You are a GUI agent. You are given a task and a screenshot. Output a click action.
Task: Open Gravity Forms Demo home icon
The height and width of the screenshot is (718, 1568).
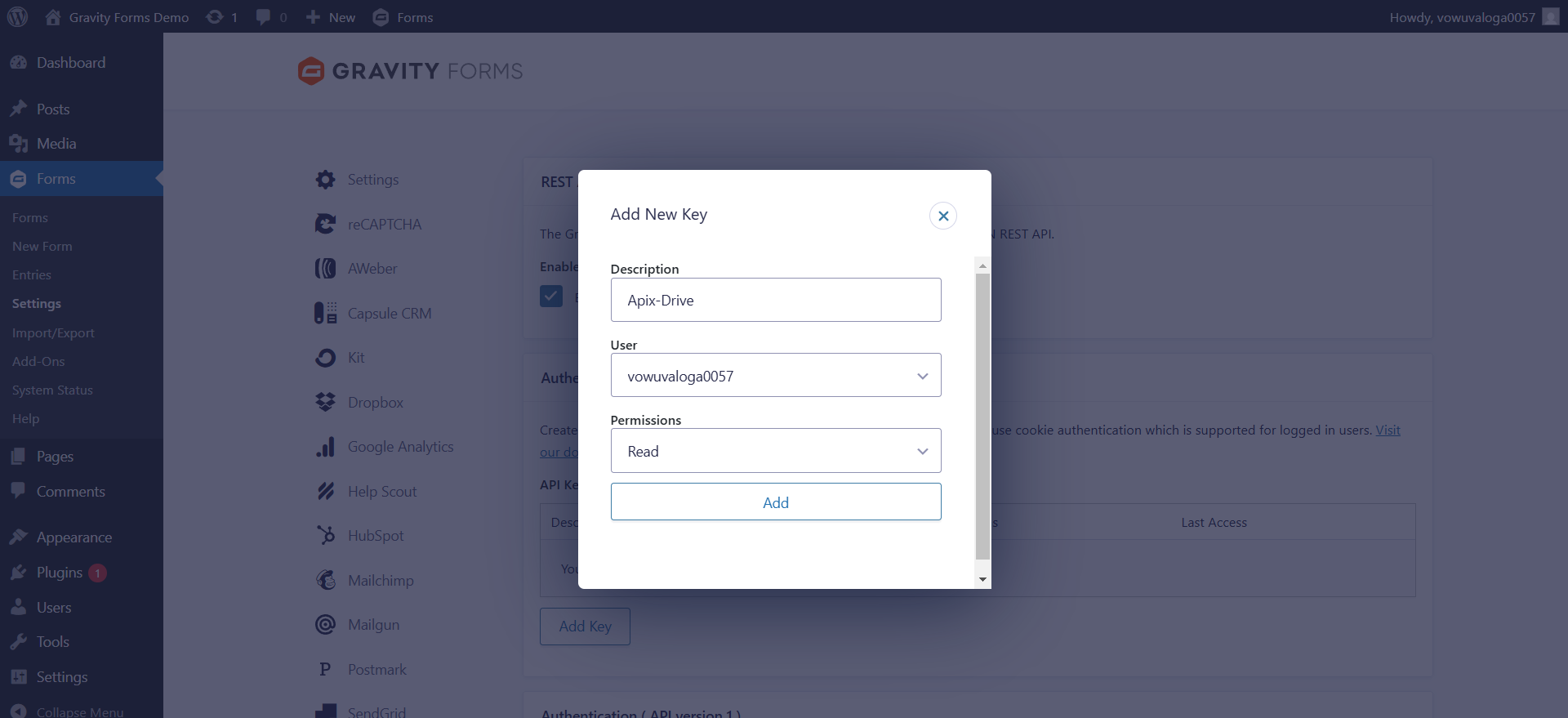[x=53, y=17]
